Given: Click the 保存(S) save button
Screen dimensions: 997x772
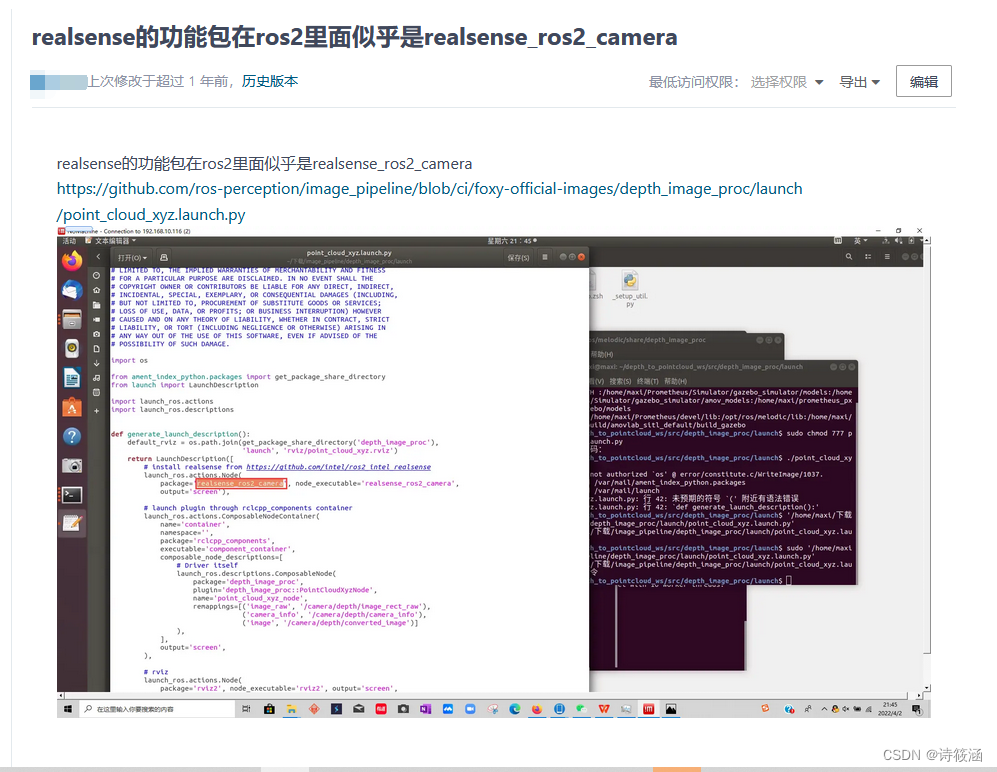Looking at the screenshot, I should coord(518,258).
